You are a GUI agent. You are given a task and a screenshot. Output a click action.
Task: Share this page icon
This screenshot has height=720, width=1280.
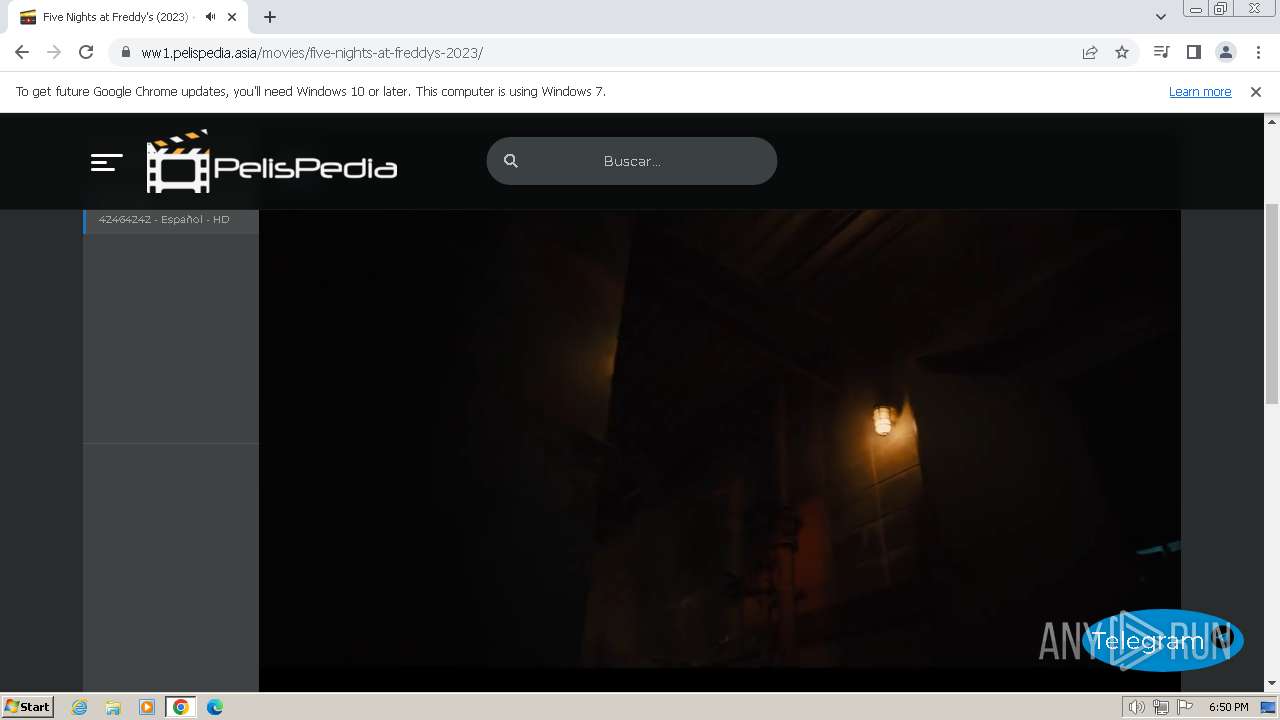point(1090,52)
